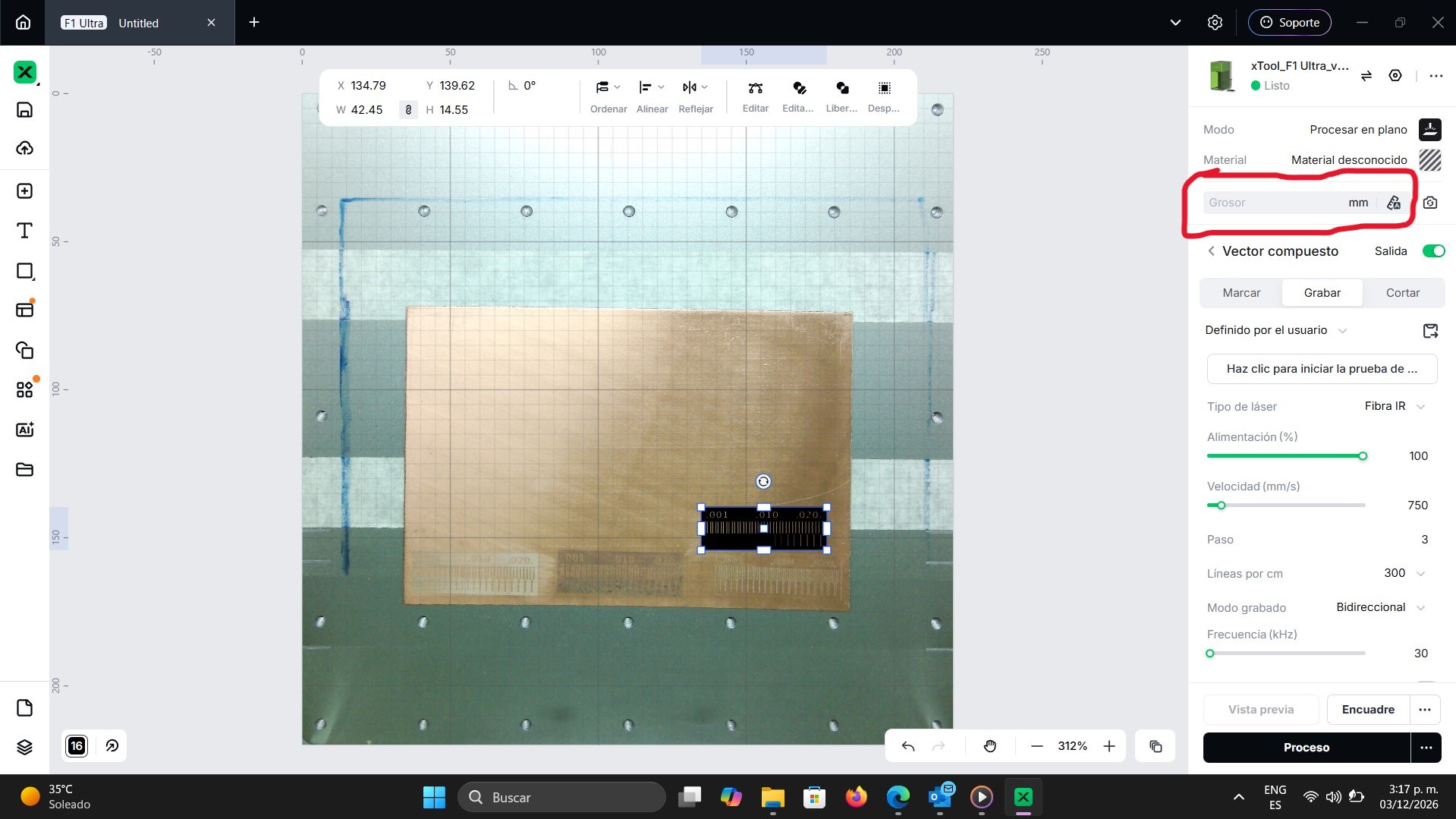Open the settings gear in title bar
Viewport: 1456px width, 819px height.
(1215, 23)
